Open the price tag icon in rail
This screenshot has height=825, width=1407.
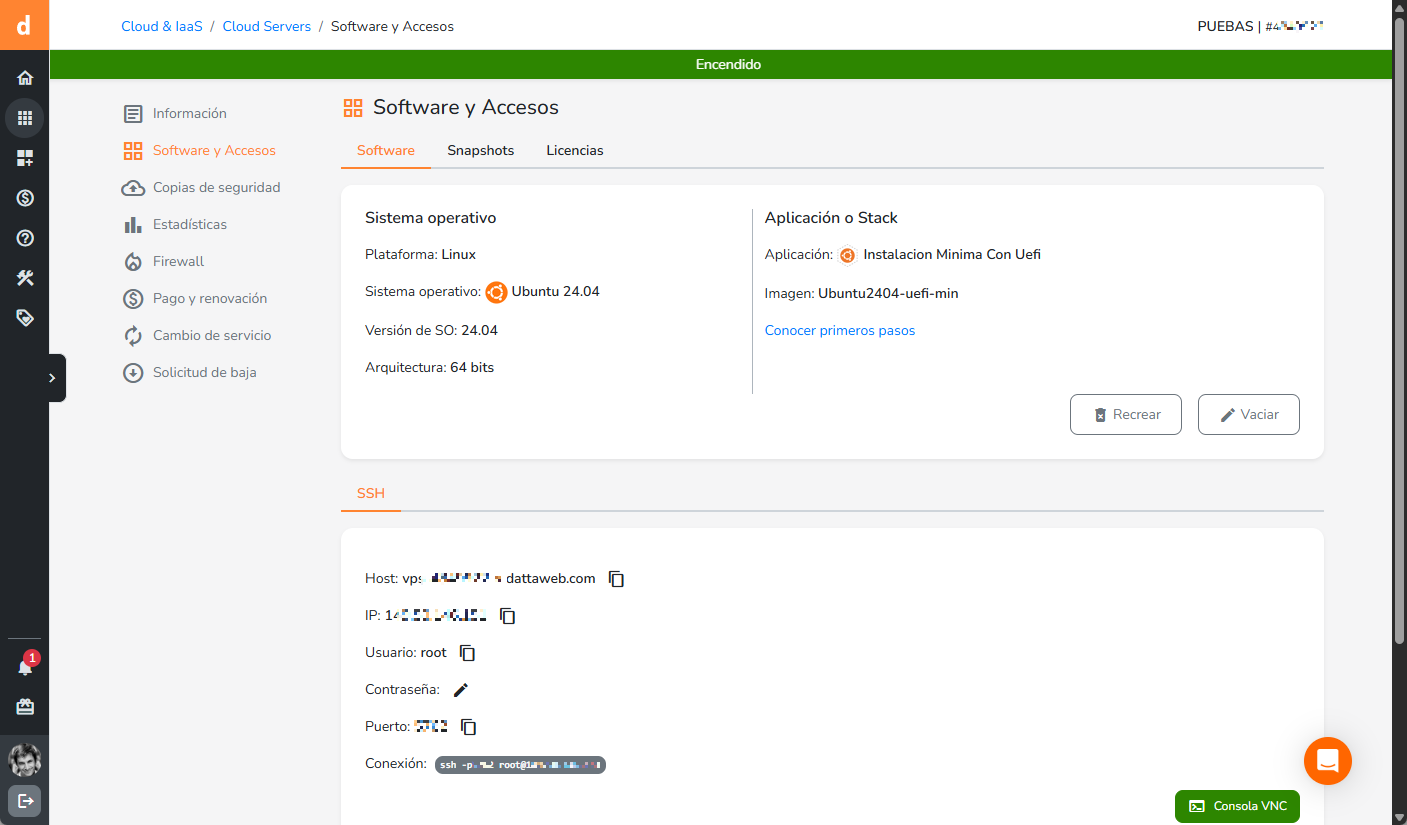pyautogui.click(x=25, y=318)
